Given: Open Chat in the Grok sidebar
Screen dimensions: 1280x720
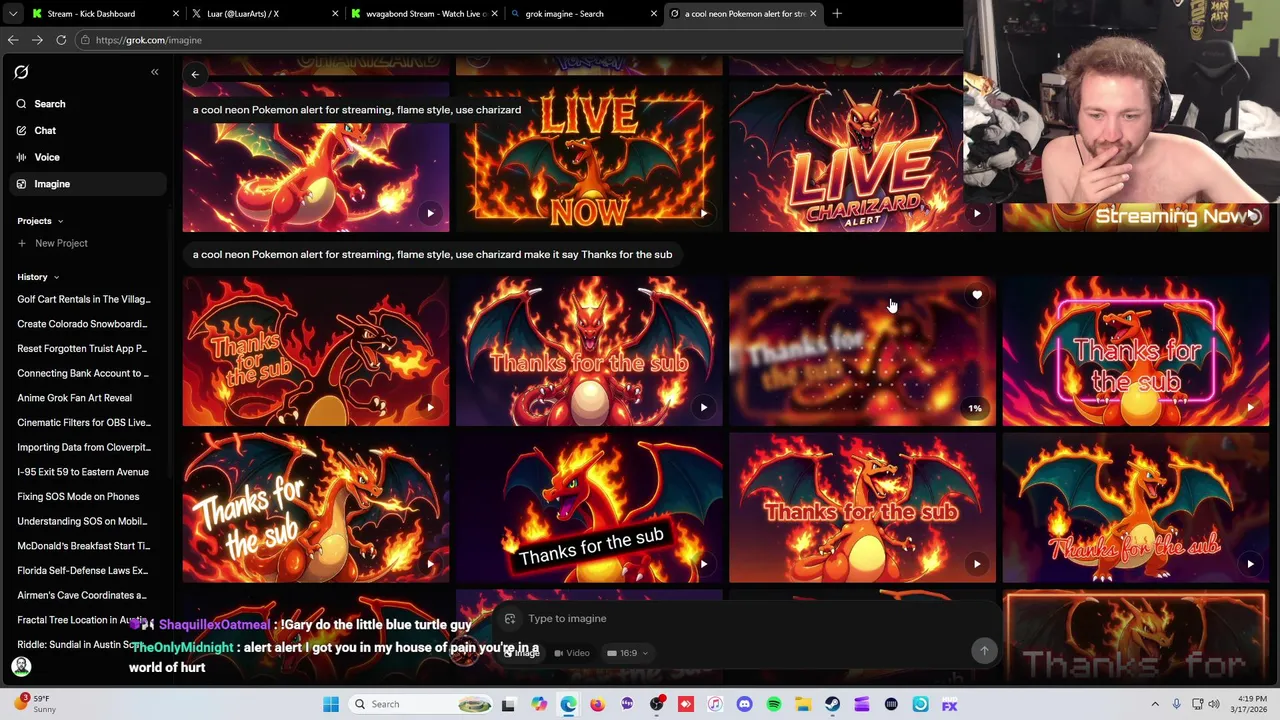Looking at the screenshot, I should (x=87, y=130).
